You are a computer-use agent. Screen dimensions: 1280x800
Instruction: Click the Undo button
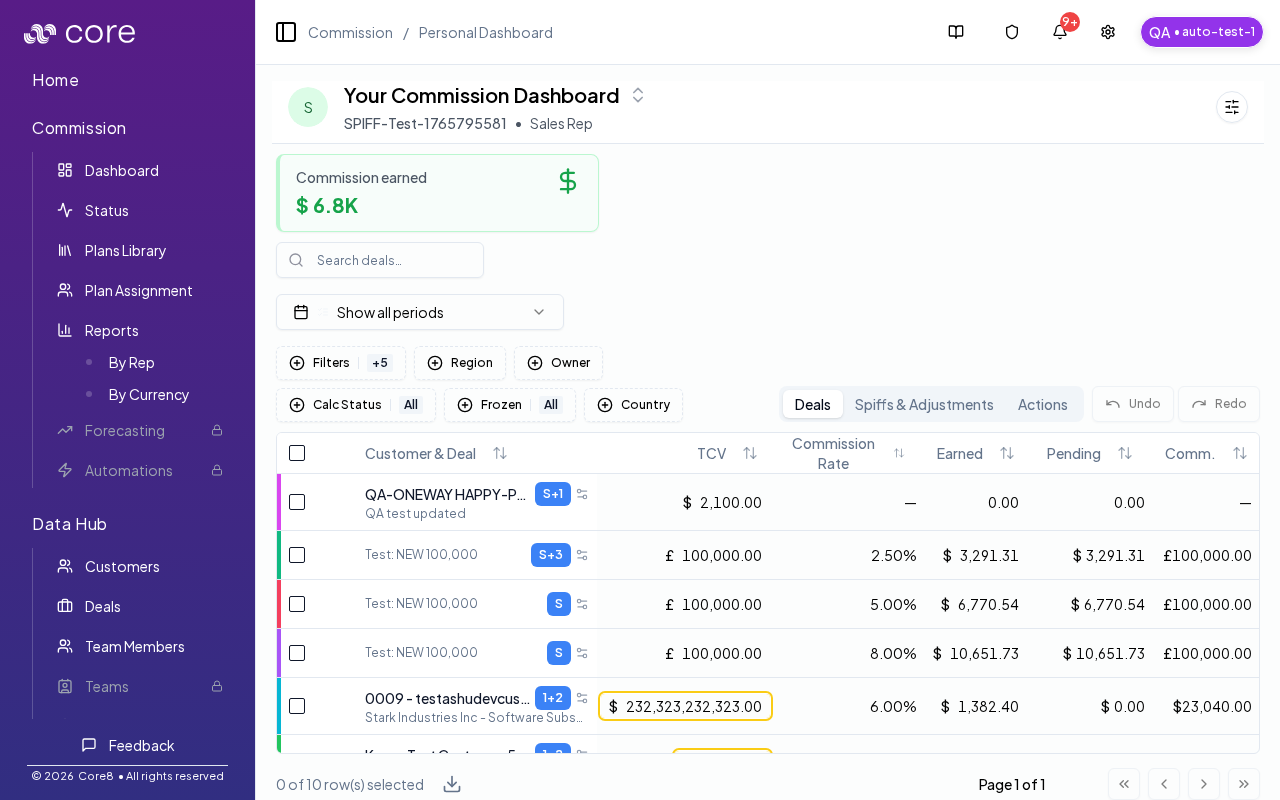click(1132, 404)
